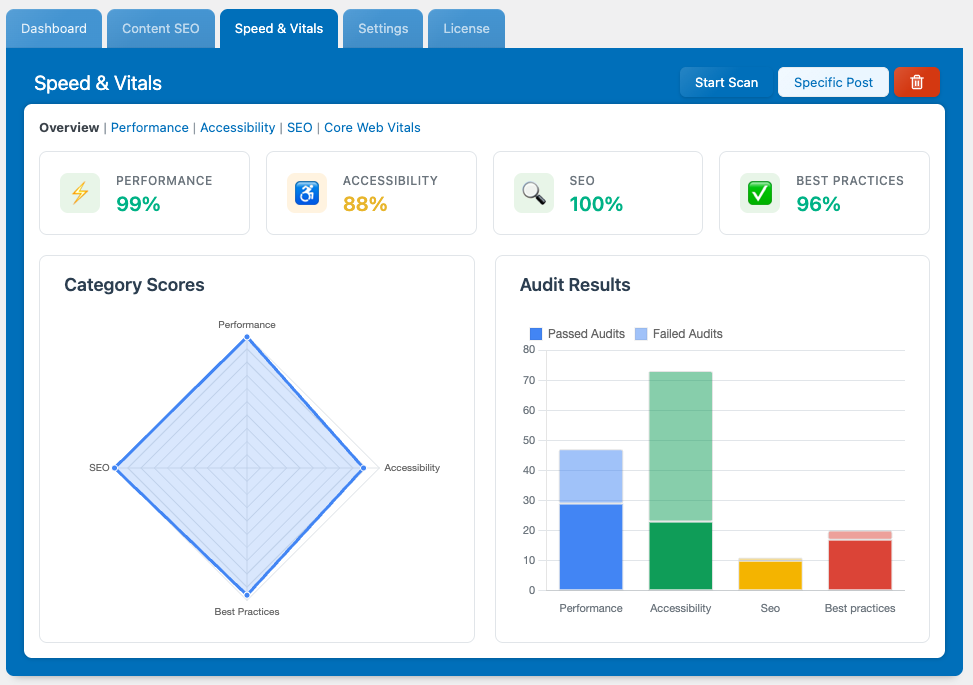This screenshot has width=973, height=685.
Task: Click the Performance lightning bolt icon
Action: coord(80,193)
